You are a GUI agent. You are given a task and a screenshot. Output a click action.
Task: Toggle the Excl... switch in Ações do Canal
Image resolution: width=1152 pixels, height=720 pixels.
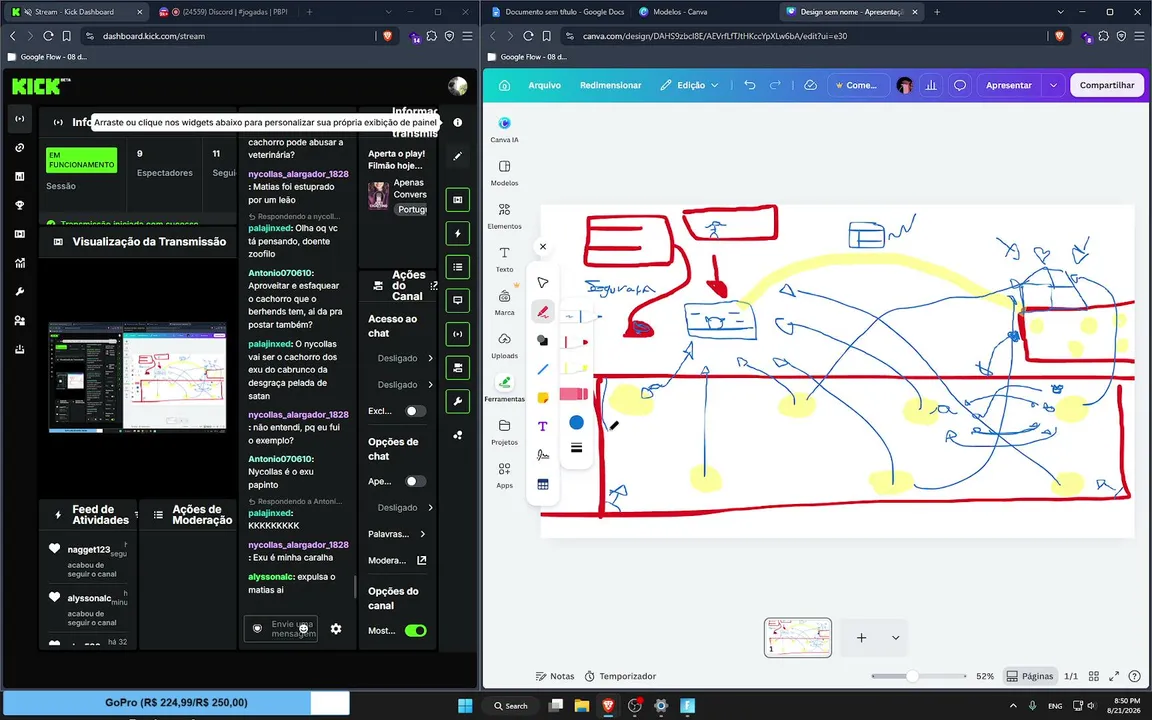click(x=415, y=411)
